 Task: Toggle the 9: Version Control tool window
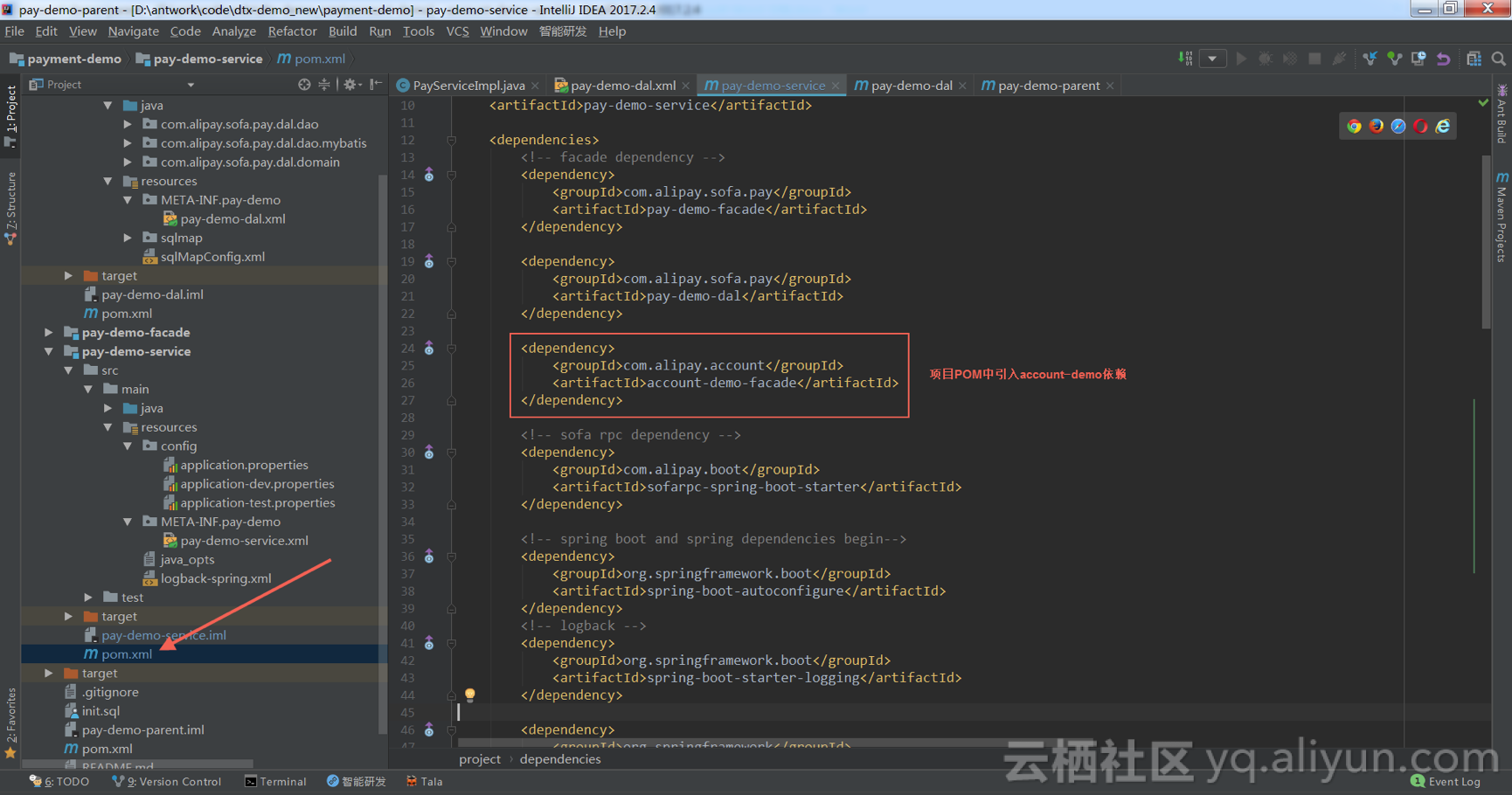click(167, 781)
